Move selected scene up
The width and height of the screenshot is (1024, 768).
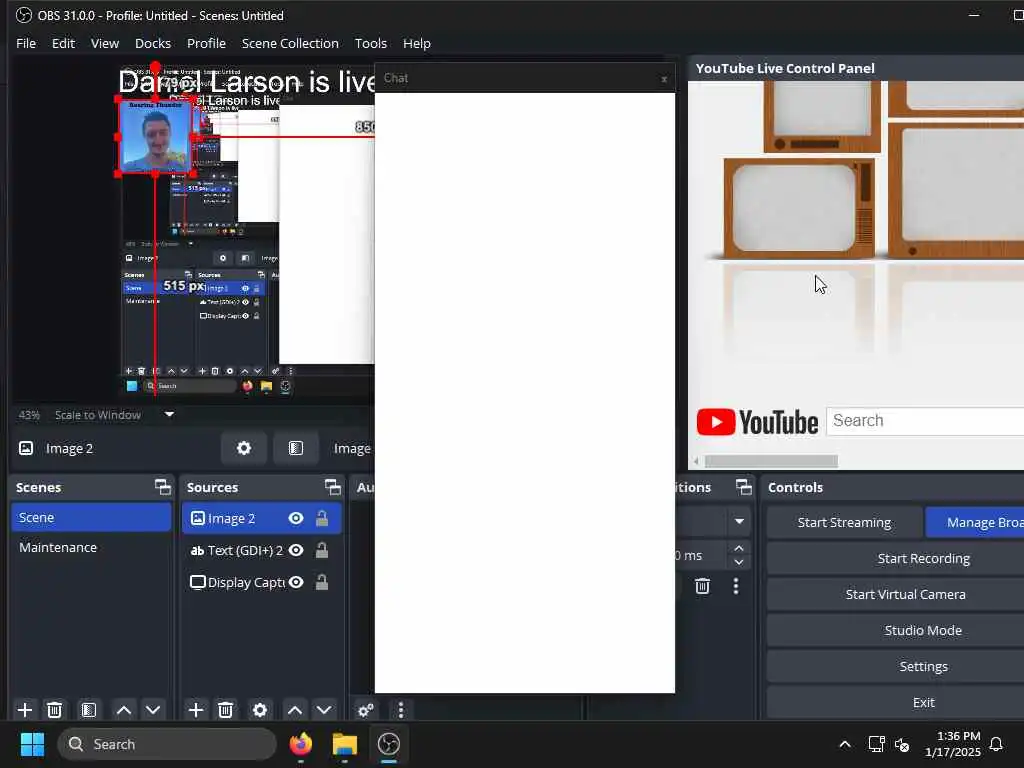[x=123, y=710]
